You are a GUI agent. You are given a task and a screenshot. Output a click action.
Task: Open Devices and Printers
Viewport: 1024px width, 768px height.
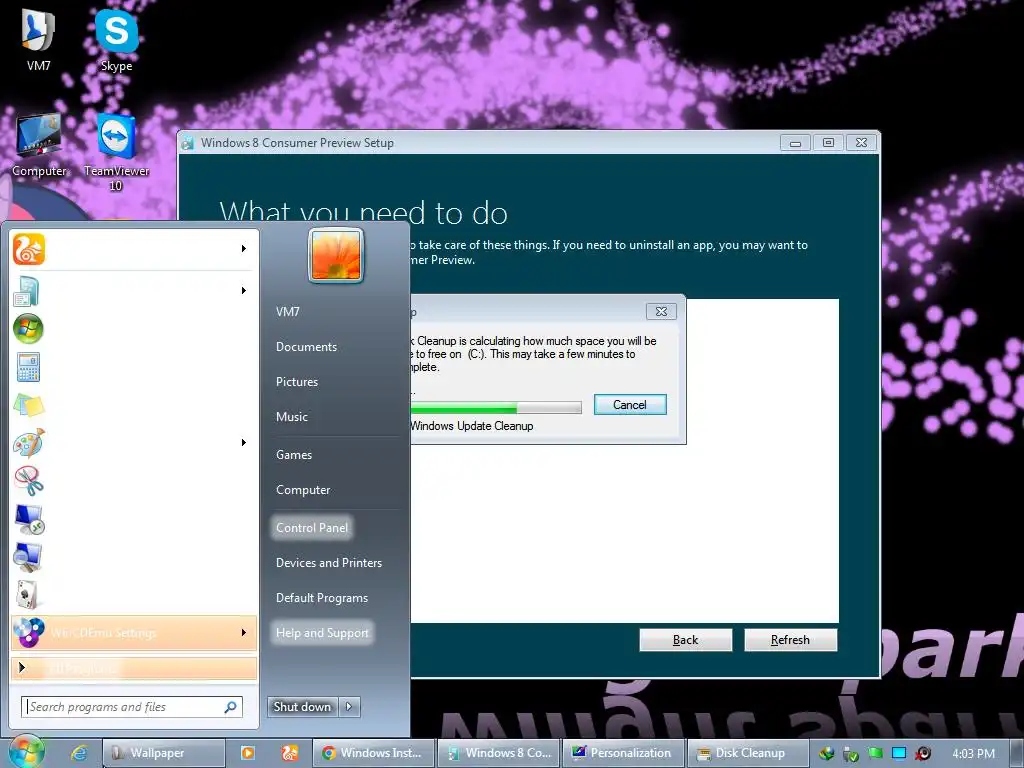[x=328, y=563]
